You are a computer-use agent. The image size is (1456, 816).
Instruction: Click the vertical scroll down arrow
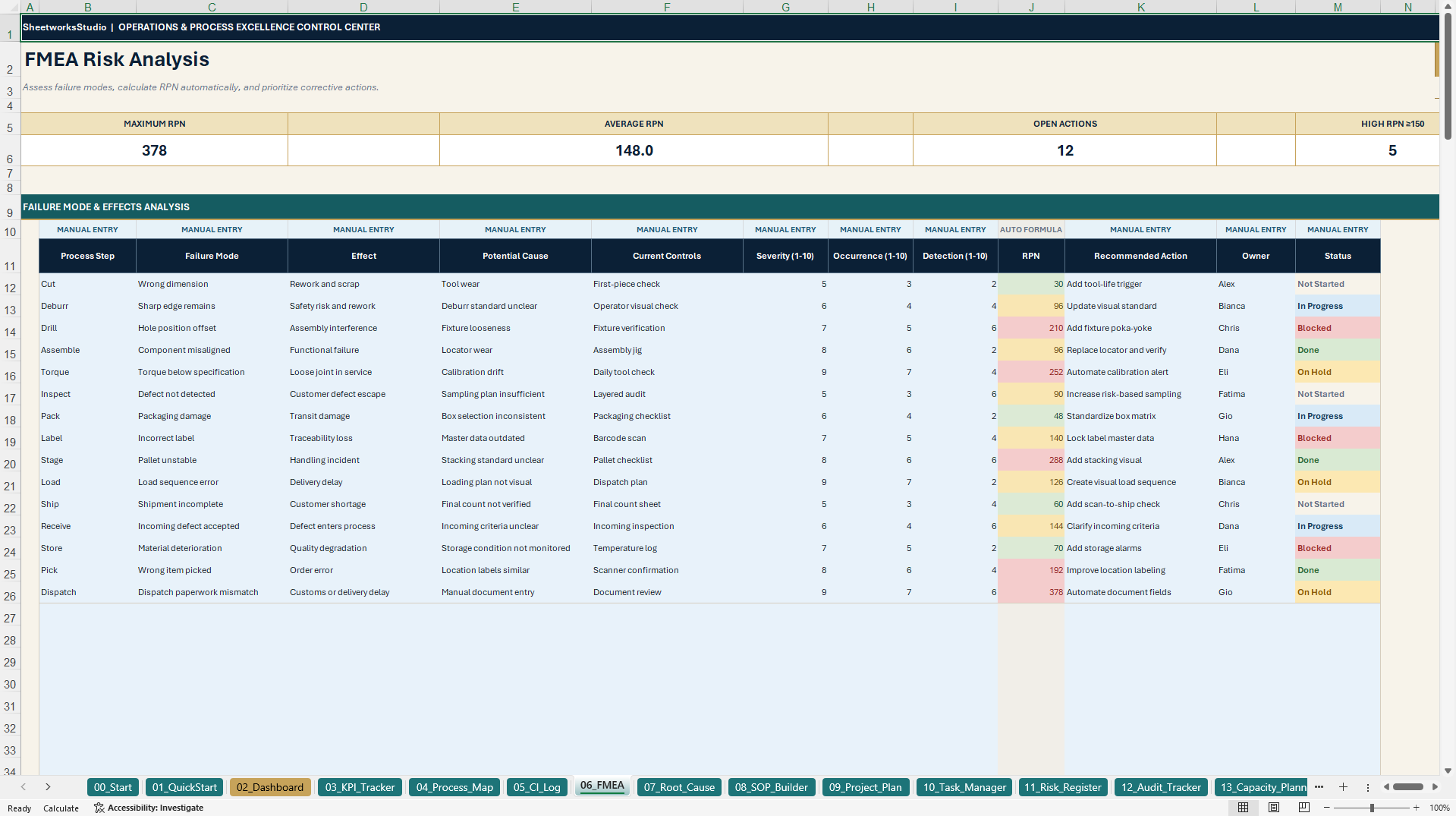1448,770
